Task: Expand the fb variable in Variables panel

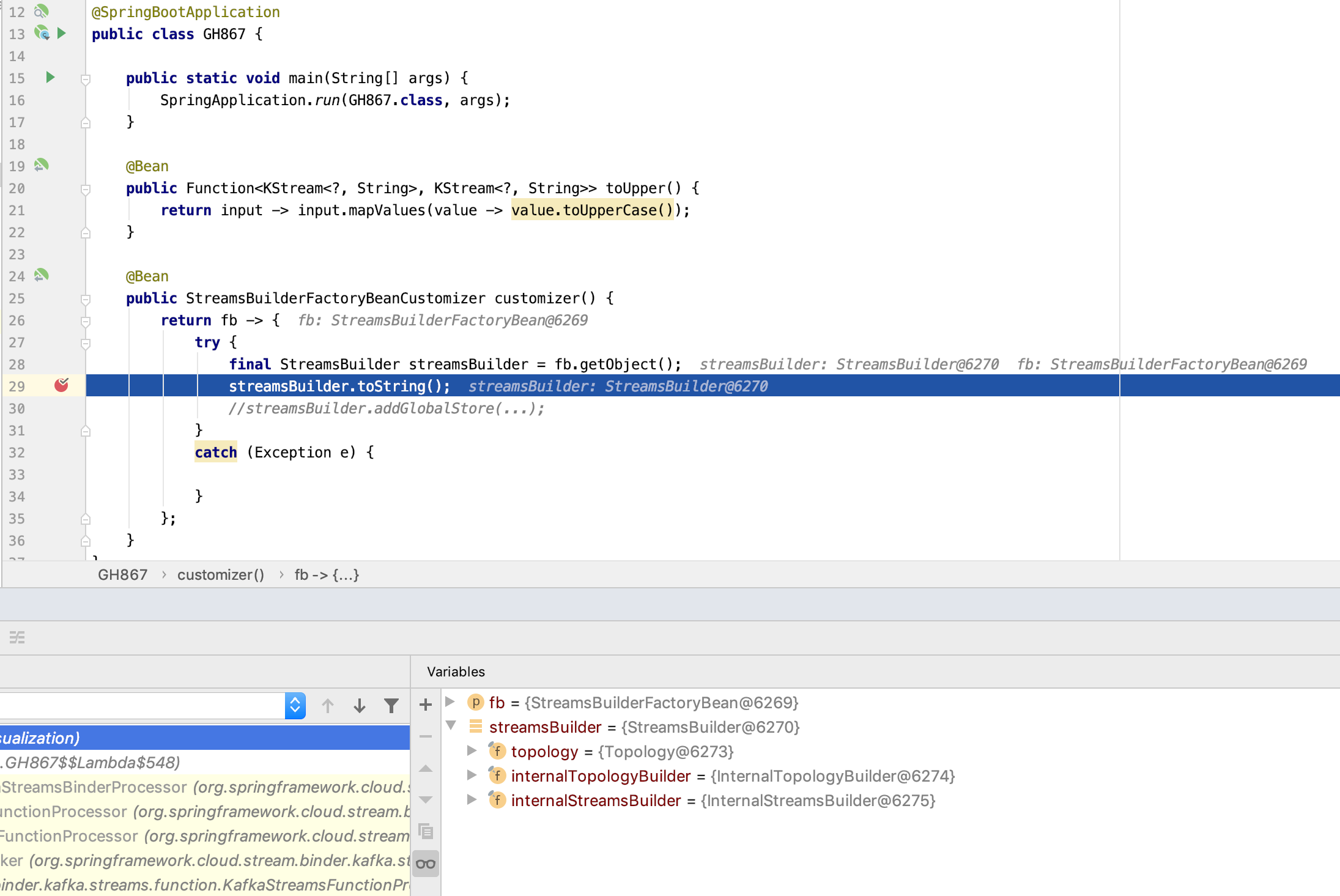Action: (x=451, y=703)
